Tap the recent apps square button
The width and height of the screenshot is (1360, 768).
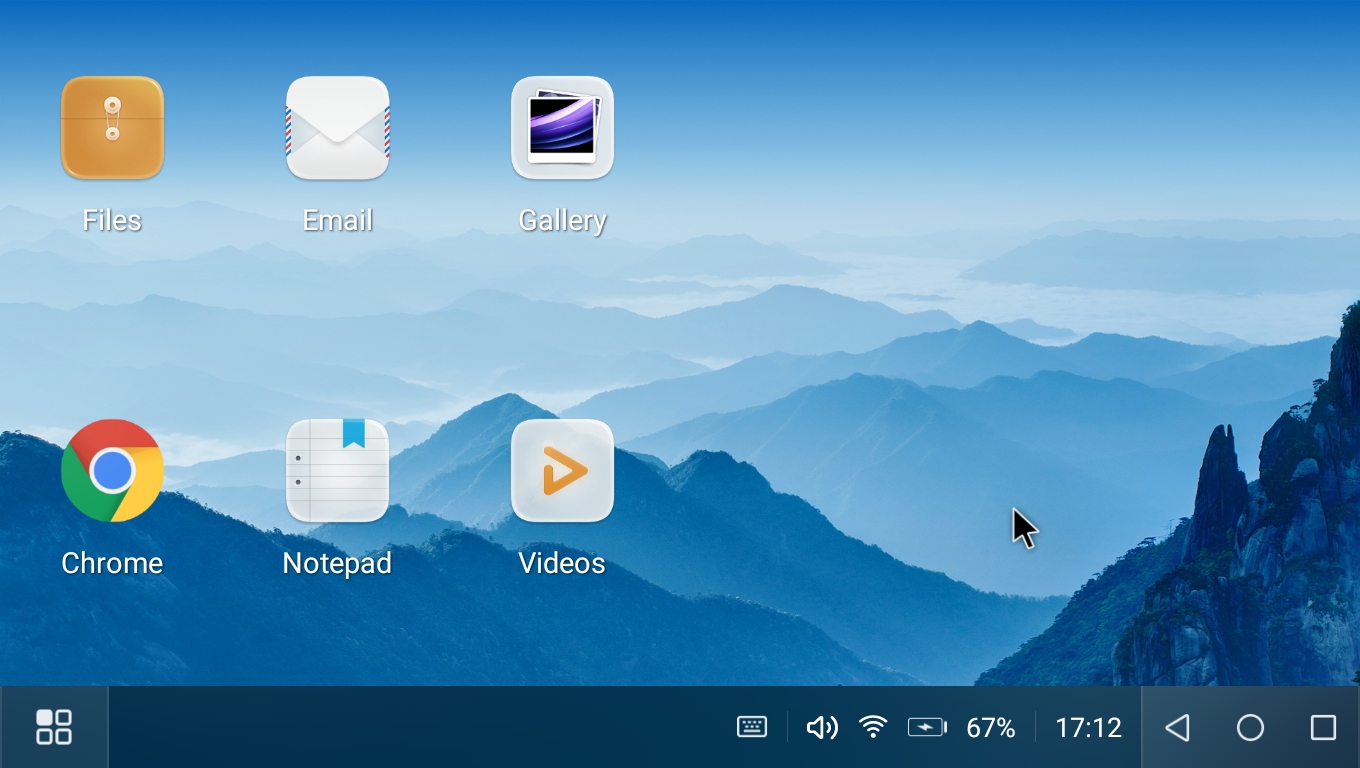tap(1323, 727)
